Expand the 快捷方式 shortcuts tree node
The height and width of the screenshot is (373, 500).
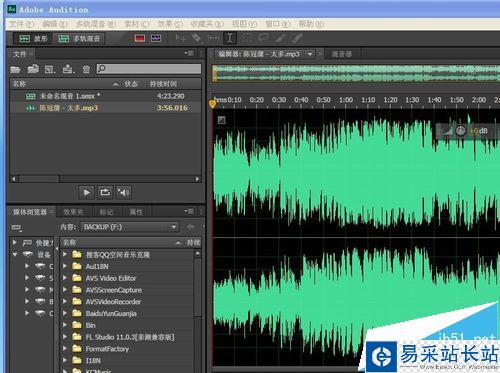click(x=14, y=242)
